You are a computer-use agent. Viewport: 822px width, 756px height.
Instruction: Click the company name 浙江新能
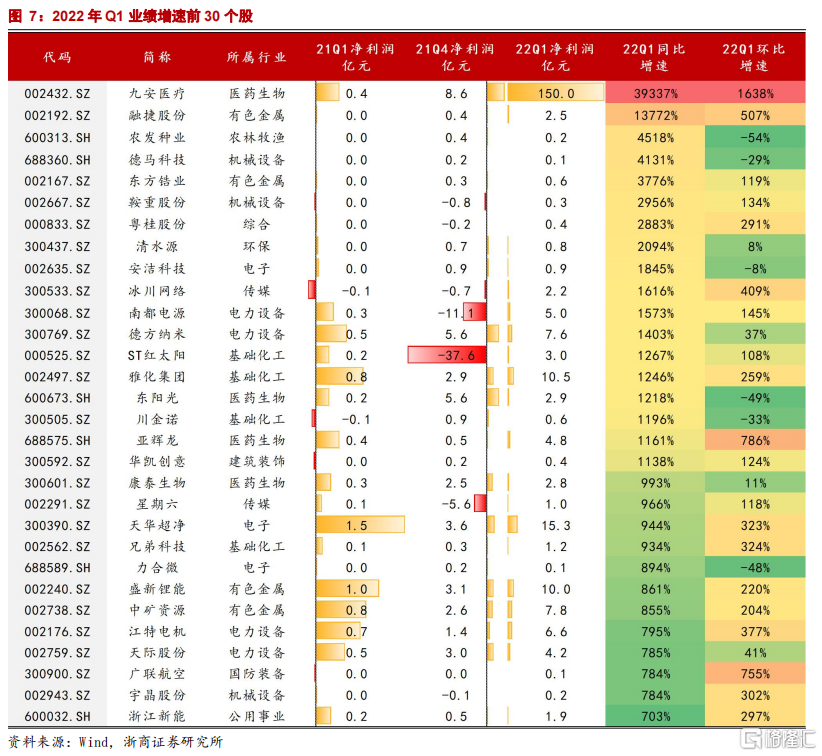coord(157,716)
